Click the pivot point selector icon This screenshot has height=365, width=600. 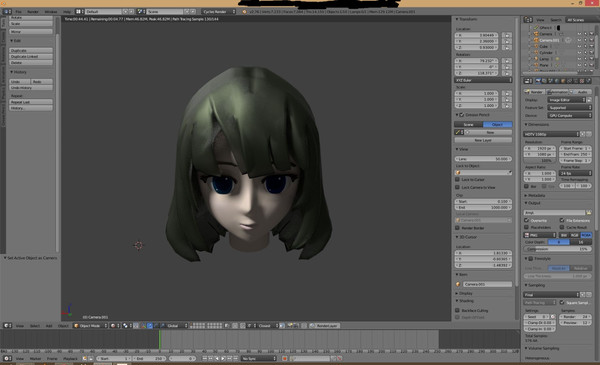click(x=126, y=326)
